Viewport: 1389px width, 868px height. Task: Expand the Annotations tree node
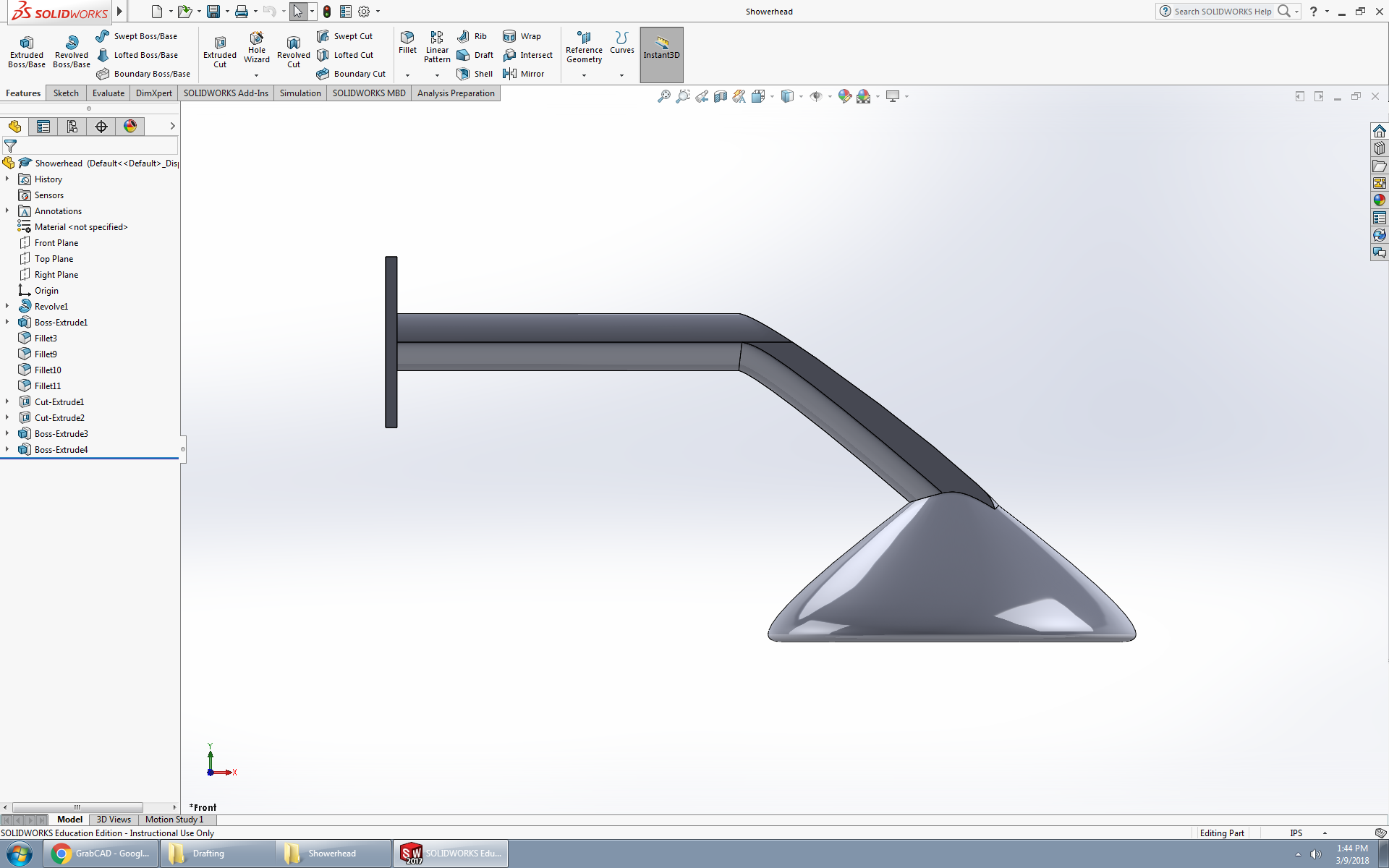(7, 210)
